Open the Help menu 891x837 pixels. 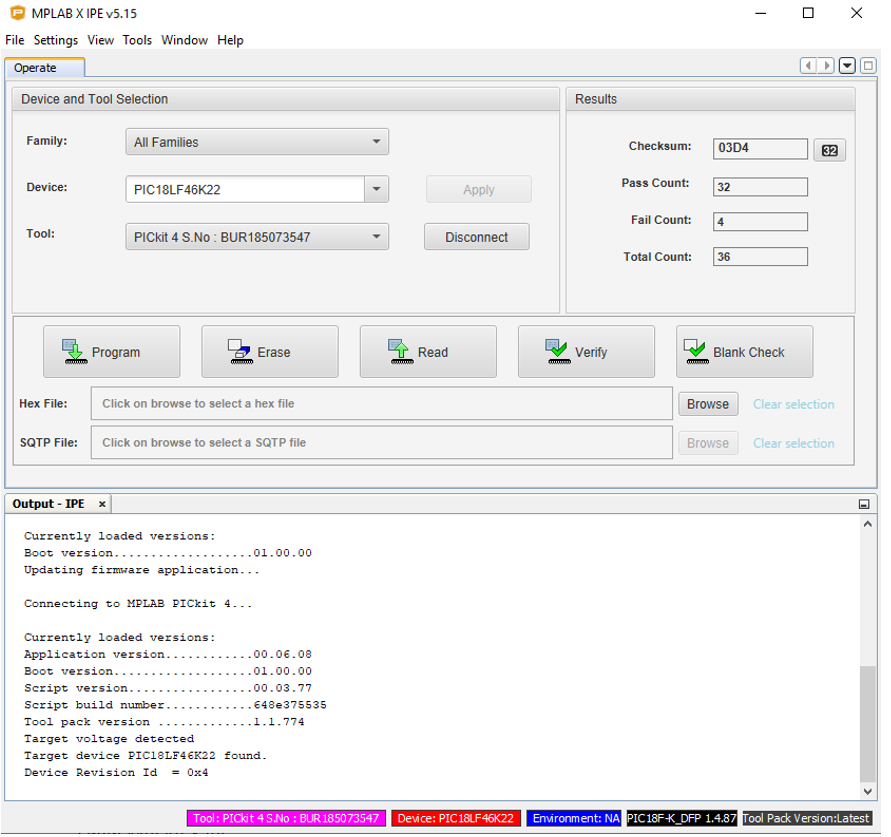click(230, 40)
